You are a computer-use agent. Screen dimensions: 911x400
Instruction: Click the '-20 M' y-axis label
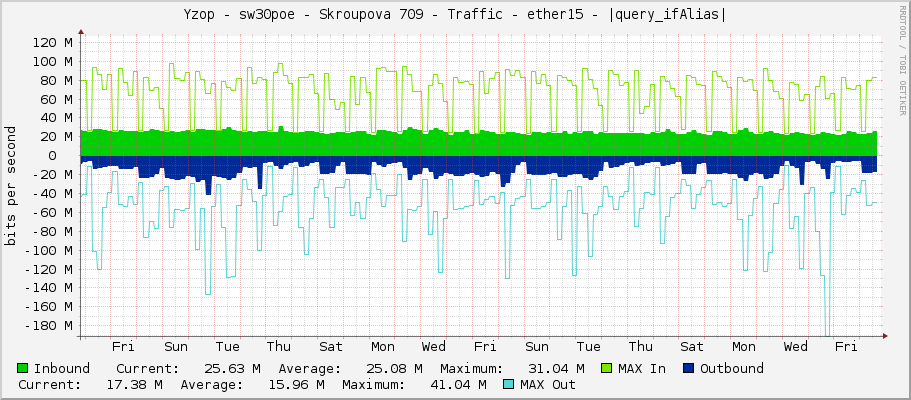coord(53,175)
